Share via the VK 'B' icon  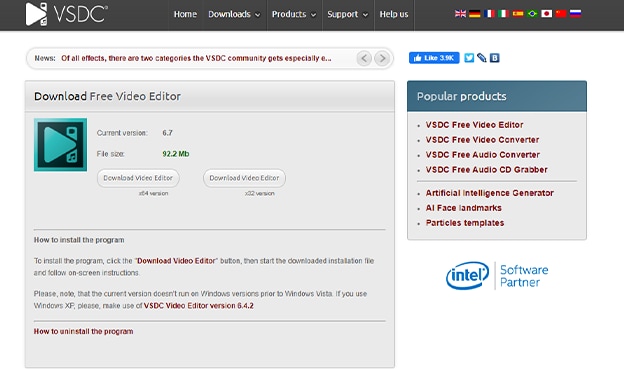[495, 58]
